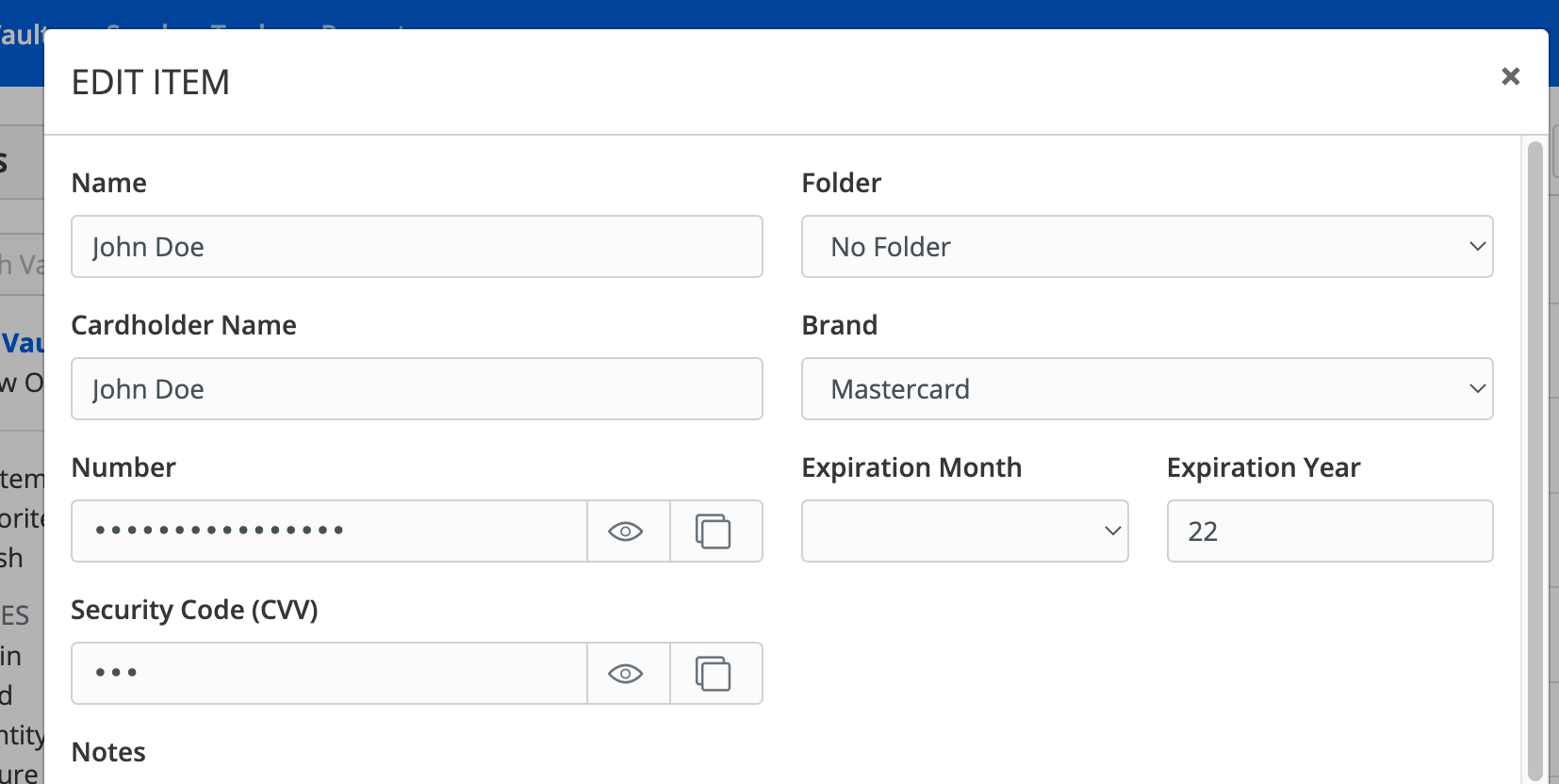Open the Folder dropdown showing No Folder
The height and width of the screenshot is (784, 1559).
tap(1146, 247)
